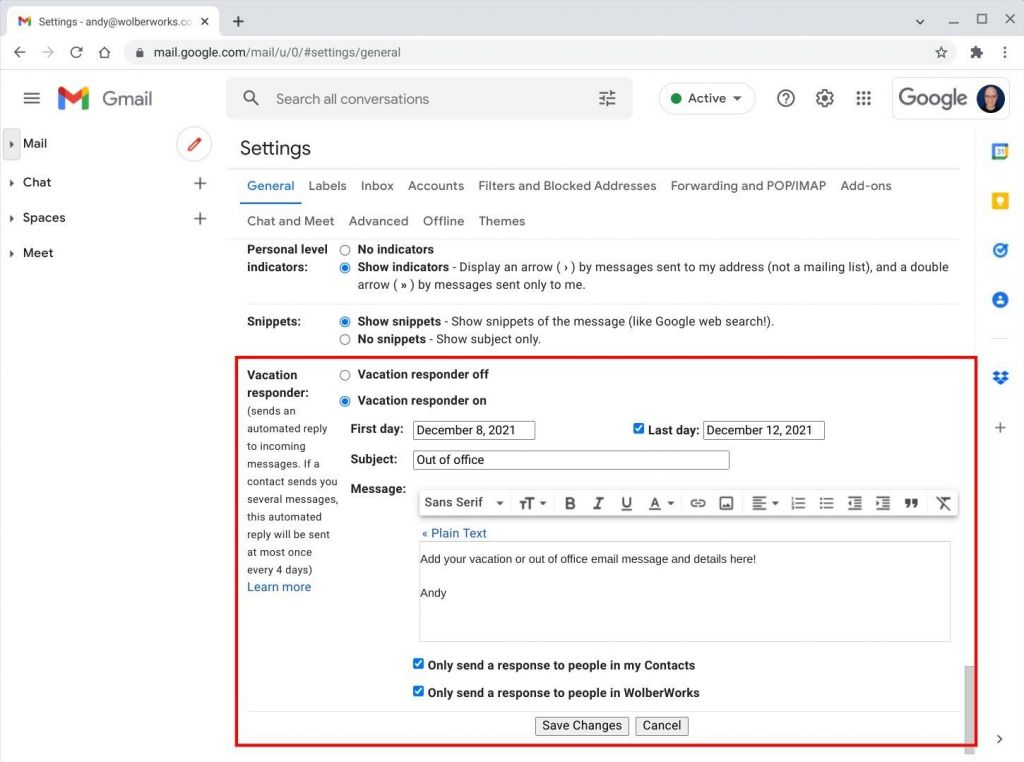Open the Google apps grid launcher
Viewport: 1024px width, 762px height.
click(x=863, y=98)
